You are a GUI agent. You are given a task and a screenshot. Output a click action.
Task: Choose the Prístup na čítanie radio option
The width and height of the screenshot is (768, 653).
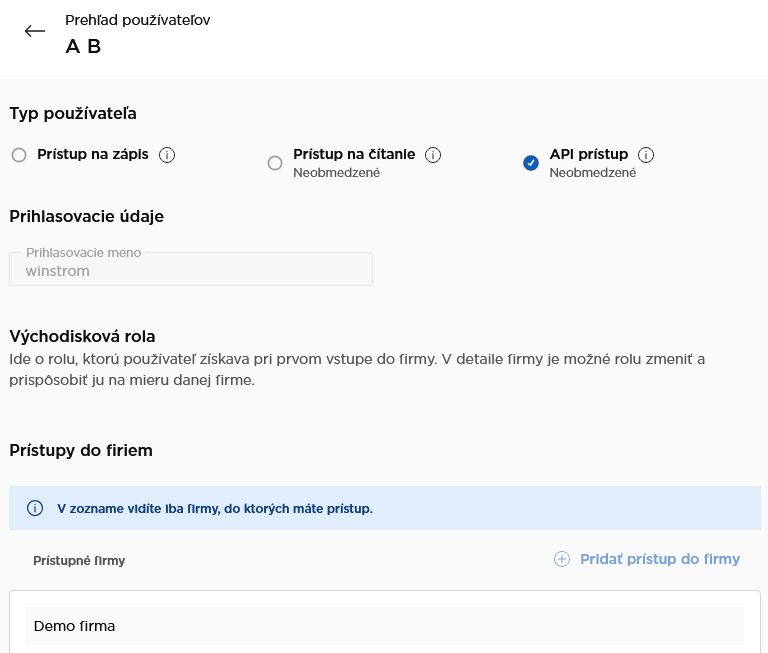(275, 163)
